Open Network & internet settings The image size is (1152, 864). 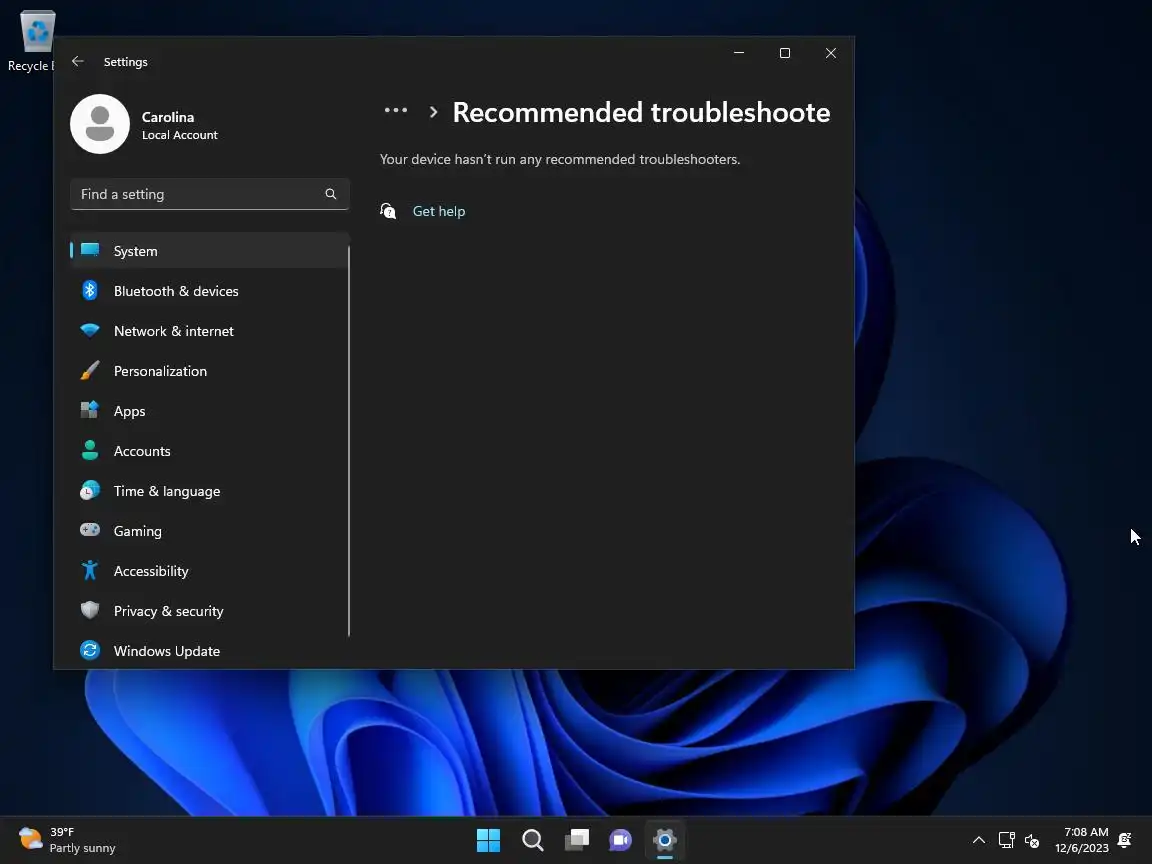(209, 331)
